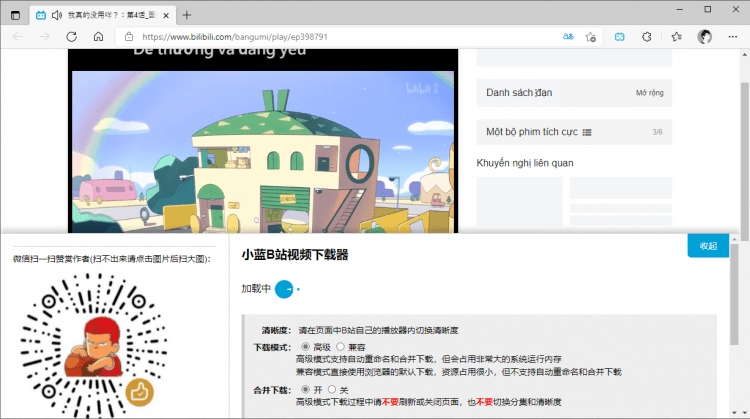Add this page to favorites

[591, 37]
